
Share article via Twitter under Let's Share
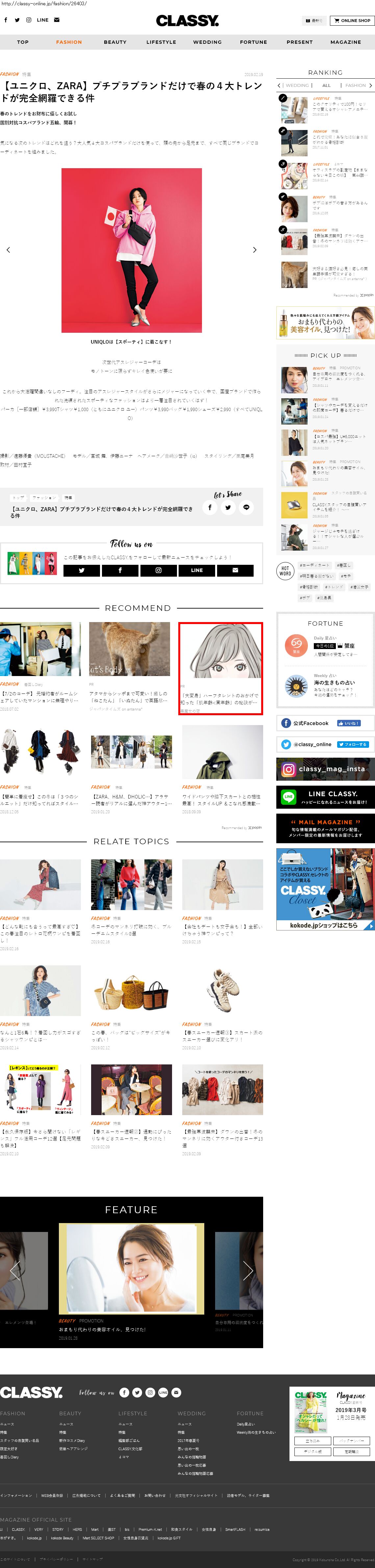click(x=228, y=507)
